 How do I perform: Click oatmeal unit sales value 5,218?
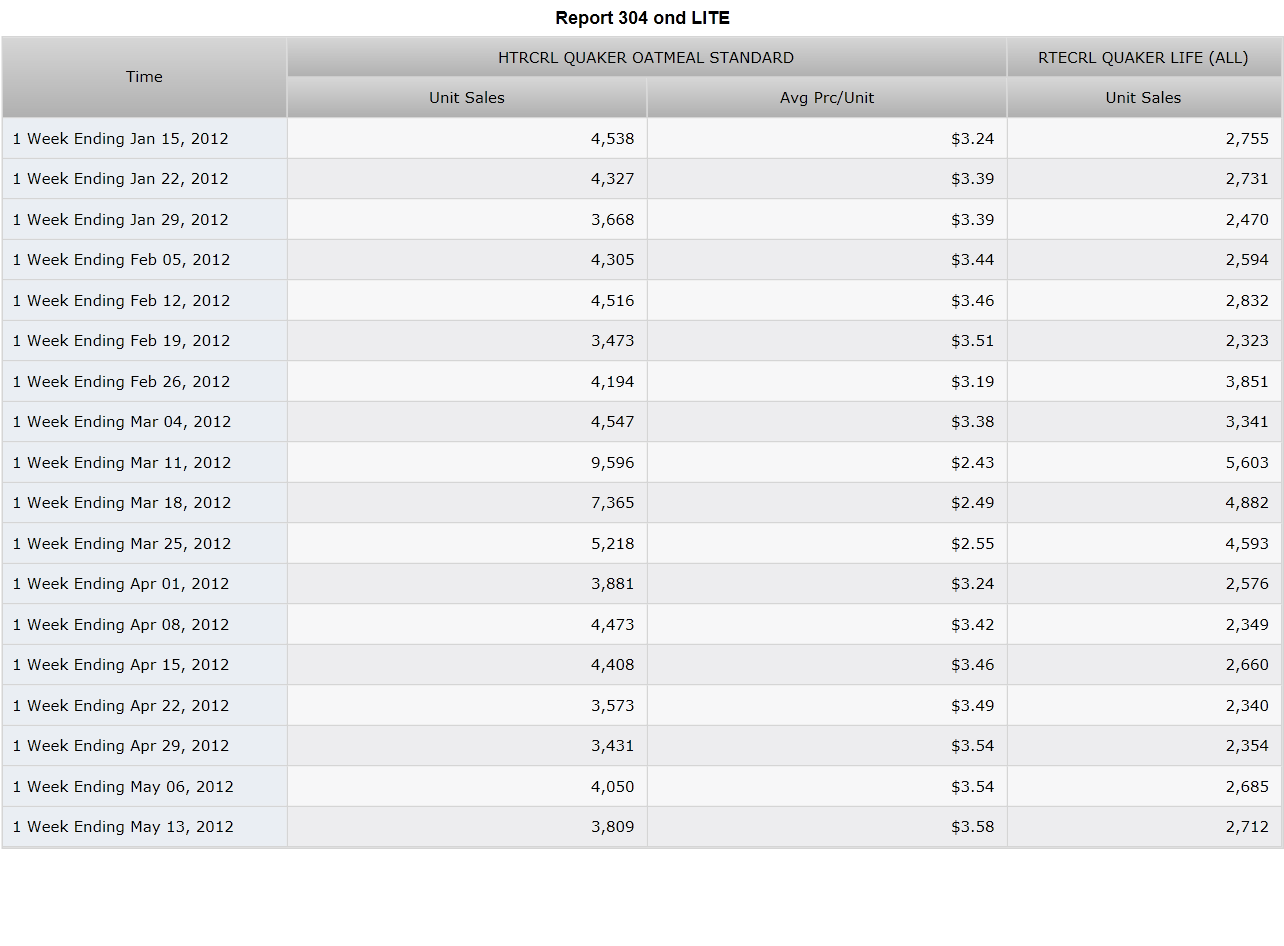coord(612,544)
